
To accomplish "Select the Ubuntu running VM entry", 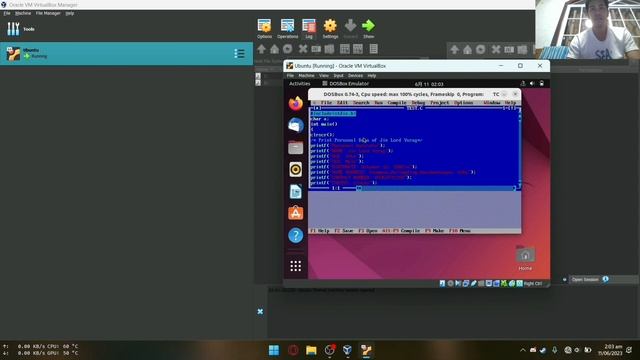I will (127, 53).
